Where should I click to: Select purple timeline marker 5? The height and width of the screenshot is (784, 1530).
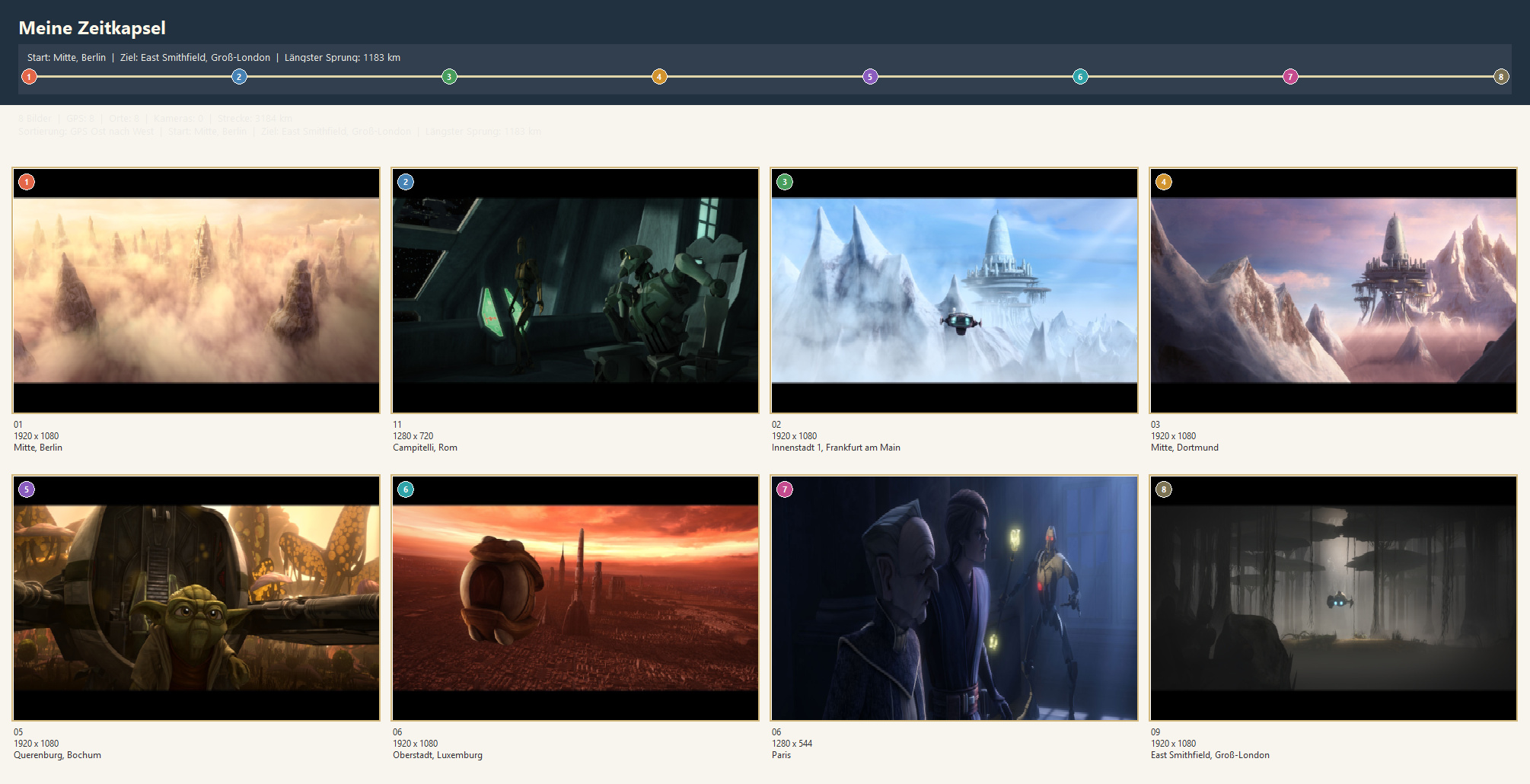[x=870, y=76]
